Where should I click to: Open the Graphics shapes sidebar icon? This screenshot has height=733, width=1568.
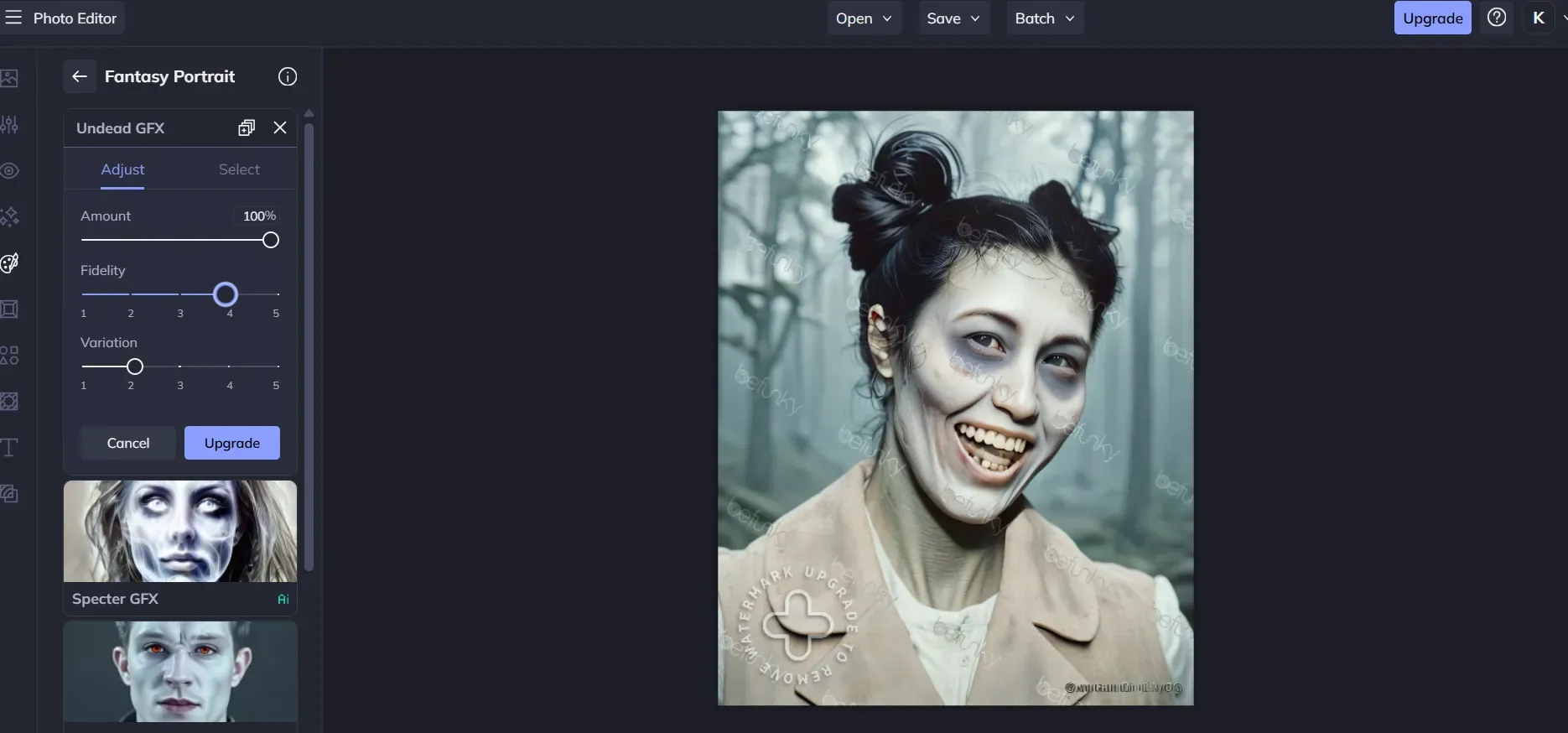click(9, 356)
